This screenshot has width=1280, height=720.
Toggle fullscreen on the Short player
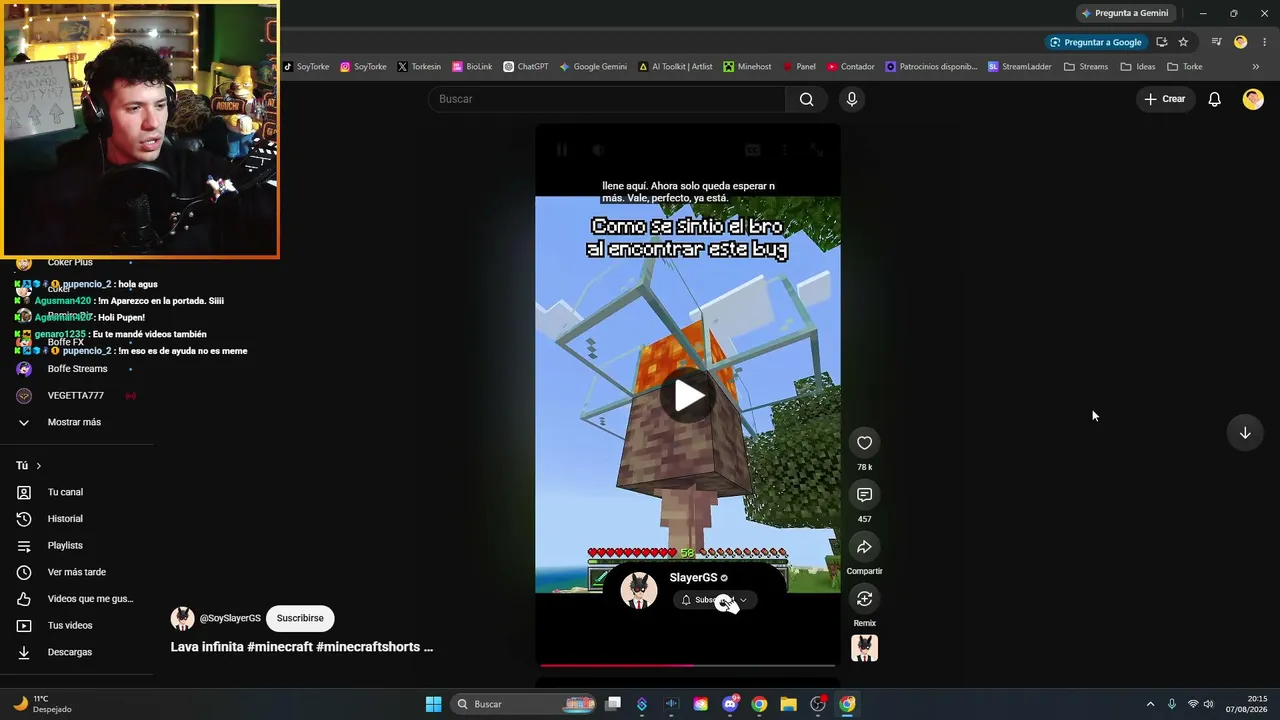817,150
